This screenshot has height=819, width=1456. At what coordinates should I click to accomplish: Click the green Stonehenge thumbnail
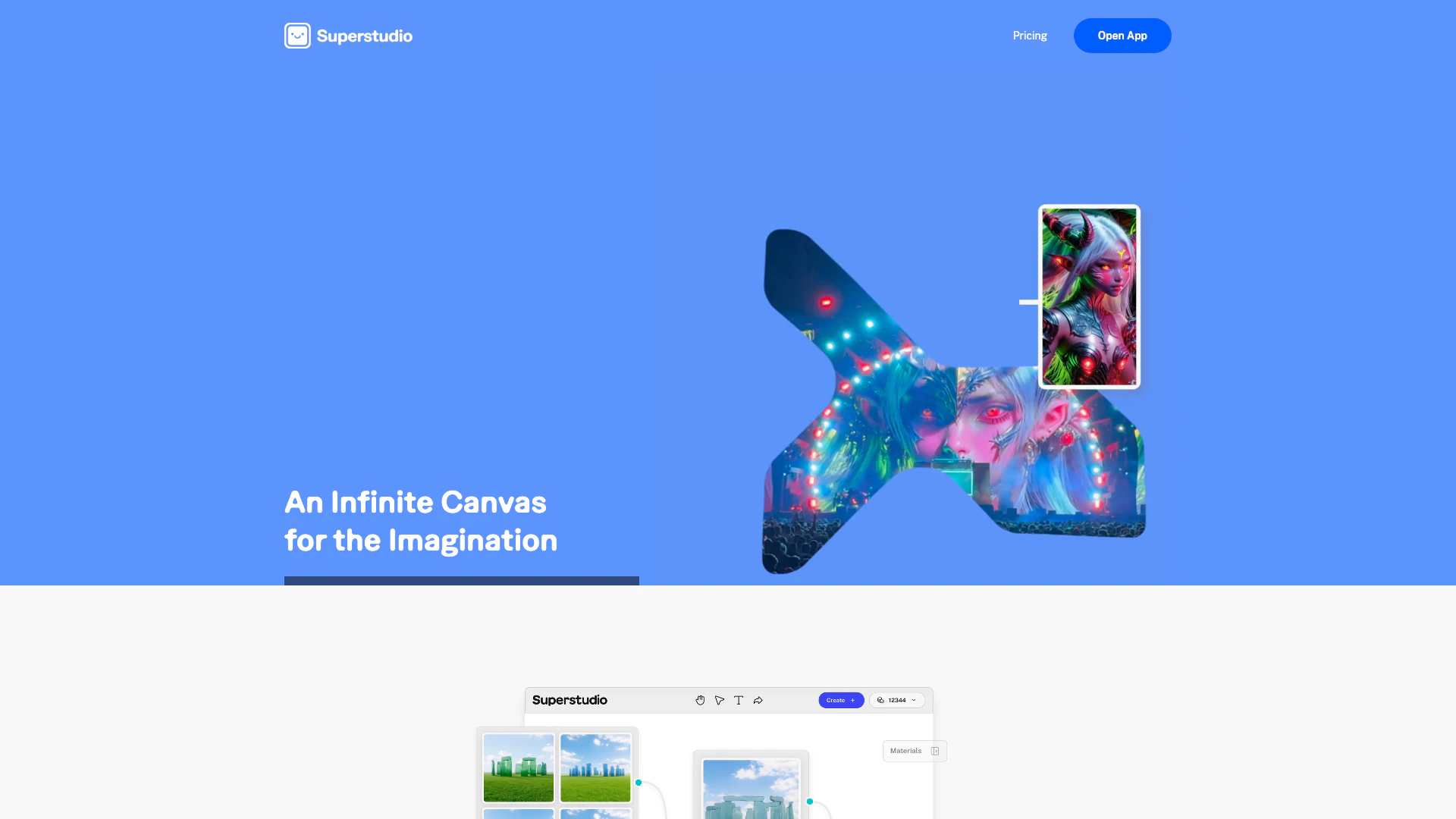(x=519, y=767)
